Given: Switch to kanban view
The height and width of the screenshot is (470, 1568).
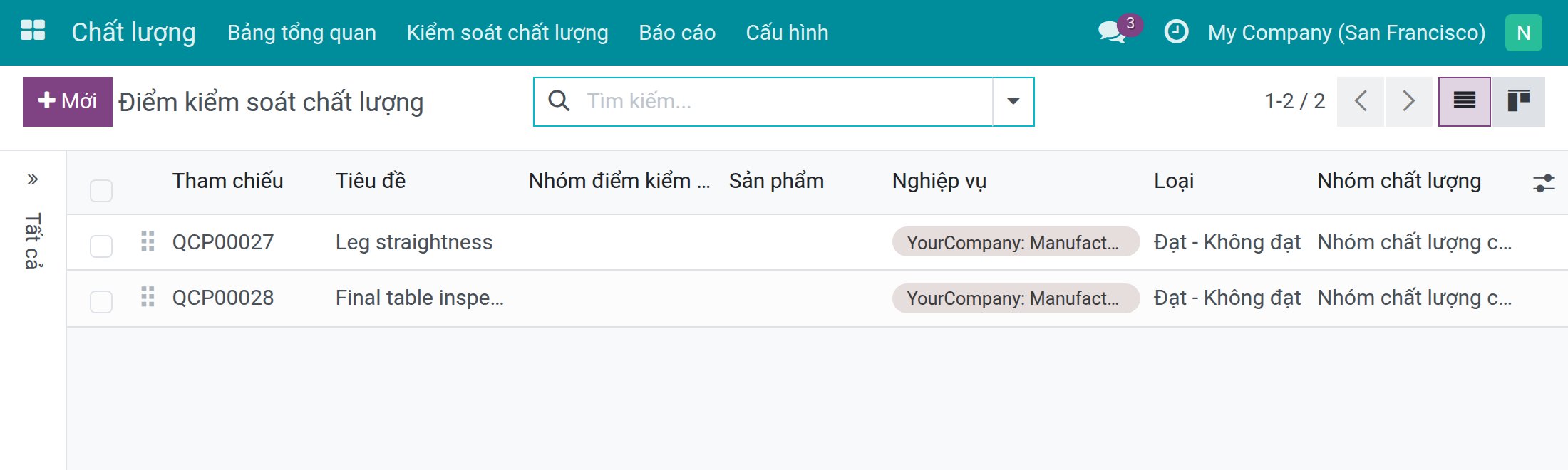Looking at the screenshot, I should pos(1519,101).
